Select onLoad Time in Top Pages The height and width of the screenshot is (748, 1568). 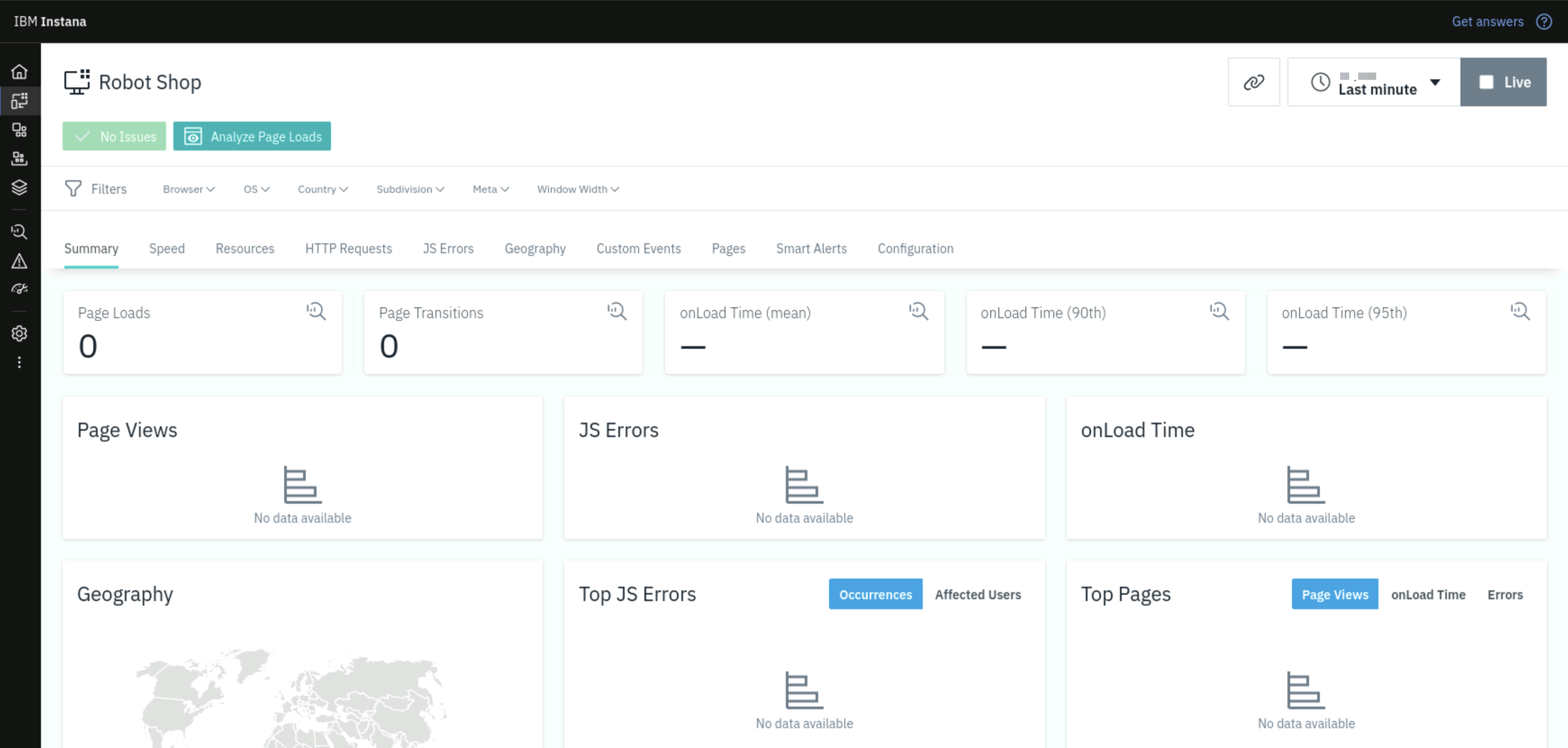tap(1428, 594)
